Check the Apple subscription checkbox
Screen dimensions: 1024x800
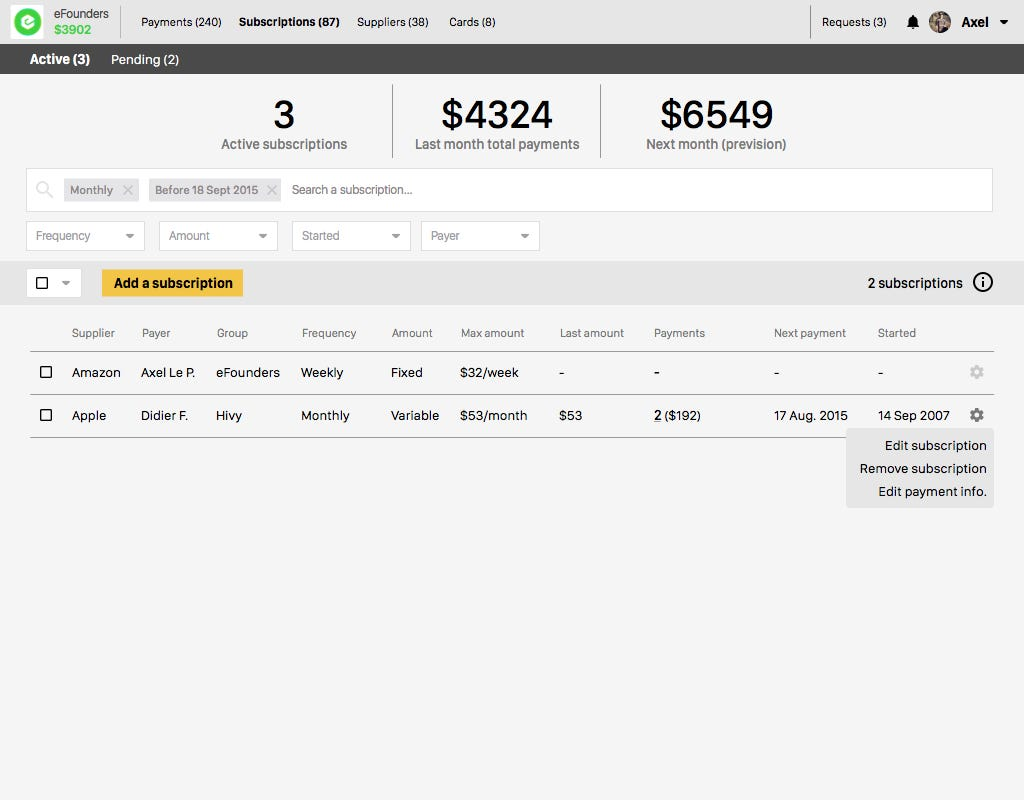coord(46,415)
